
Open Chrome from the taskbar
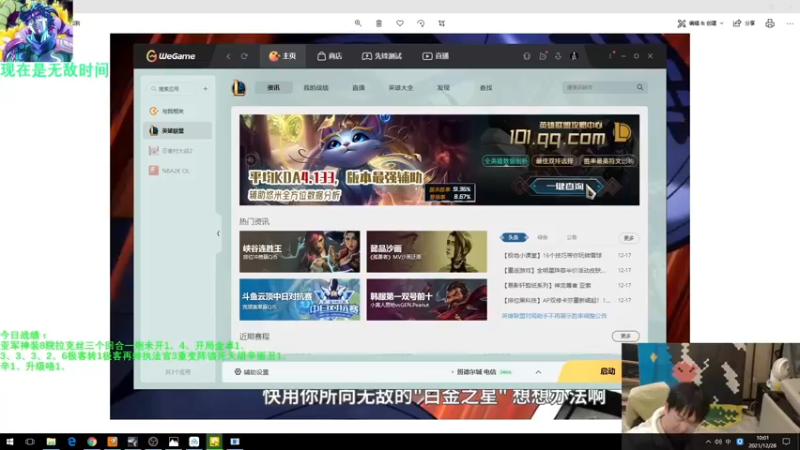click(x=92, y=441)
